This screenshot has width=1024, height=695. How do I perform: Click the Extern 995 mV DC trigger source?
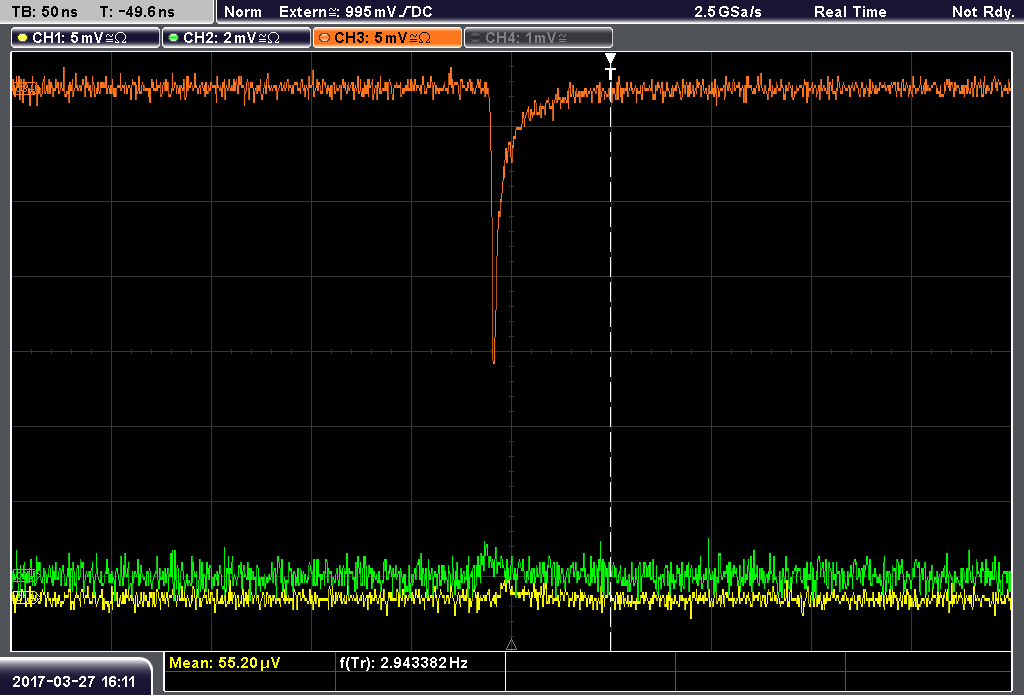[355, 12]
